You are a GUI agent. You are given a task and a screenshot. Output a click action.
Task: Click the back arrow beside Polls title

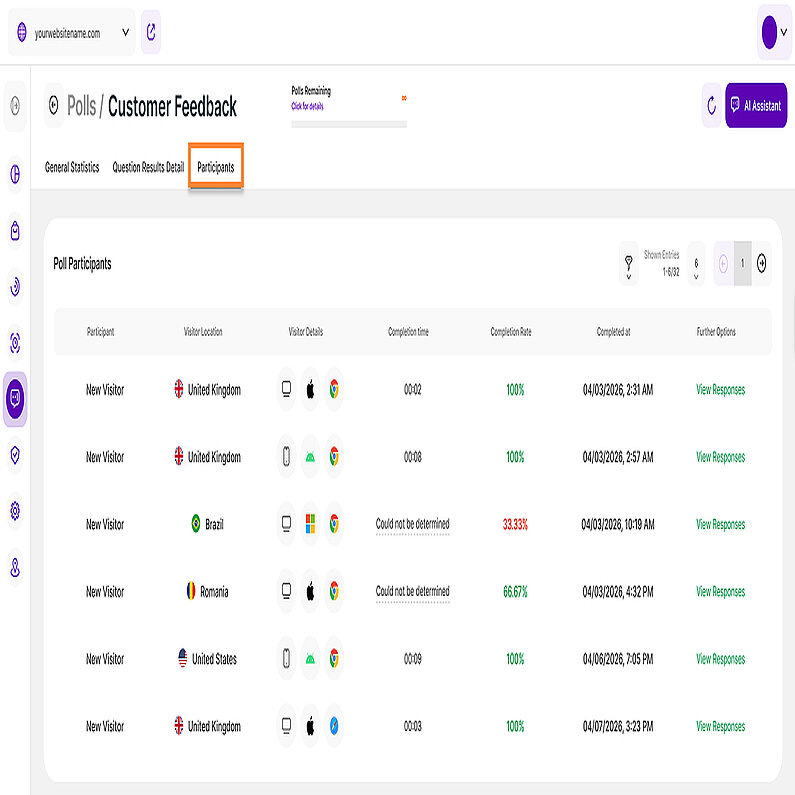(x=54, y=105)
